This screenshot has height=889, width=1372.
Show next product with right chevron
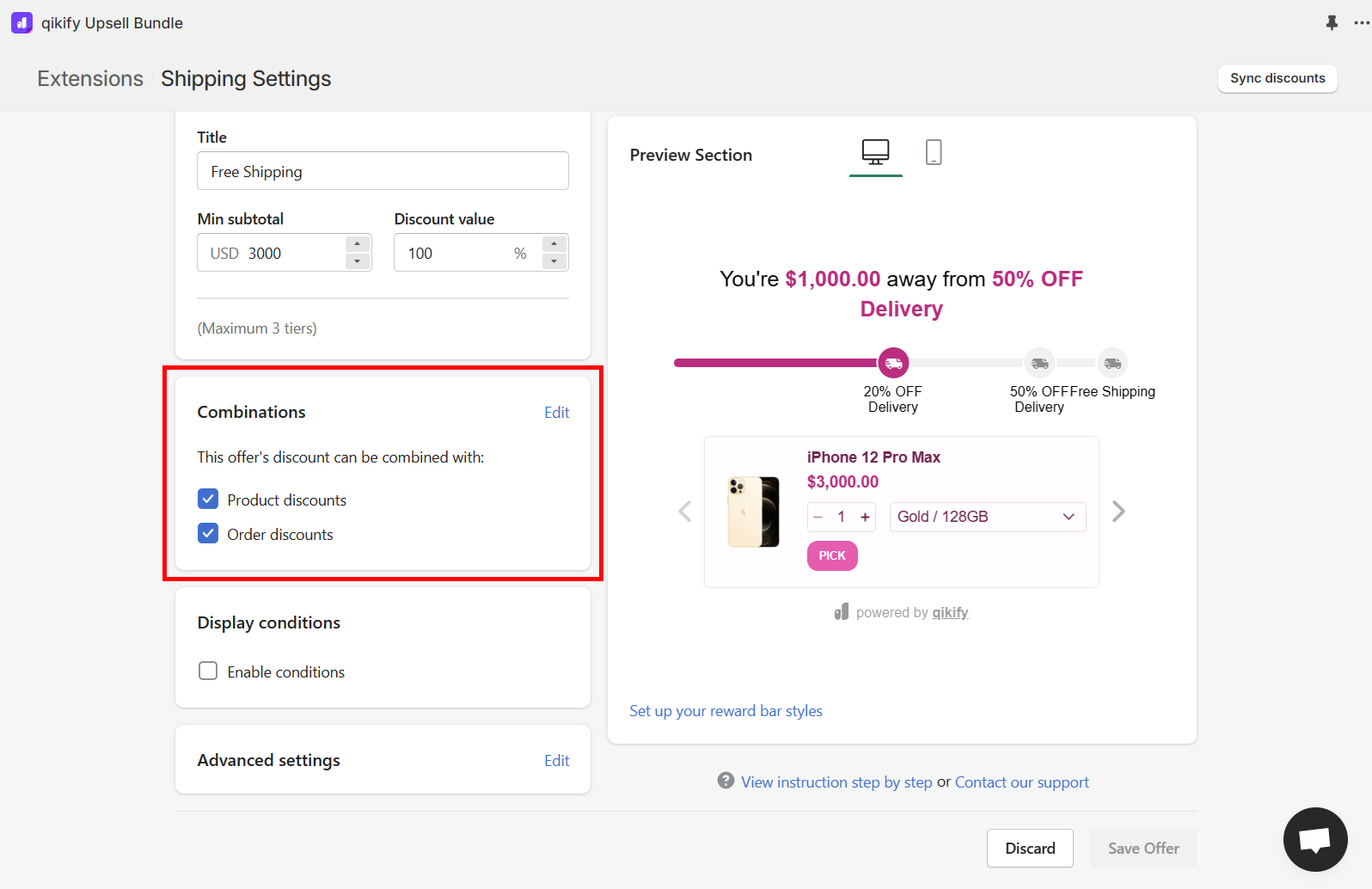(x=1118, y=512)
